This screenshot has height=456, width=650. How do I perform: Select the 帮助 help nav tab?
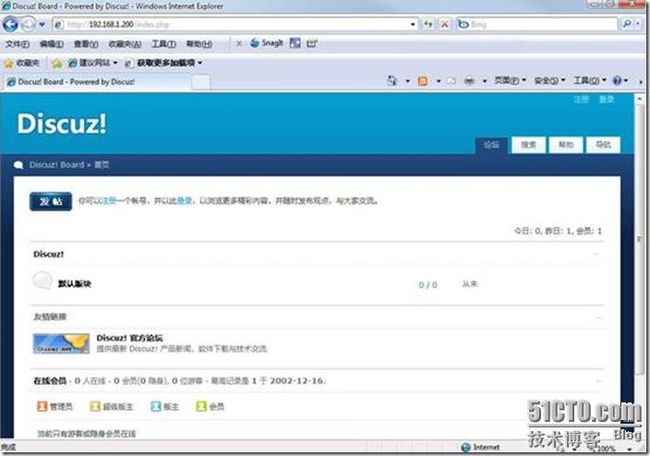coord(566,145)
